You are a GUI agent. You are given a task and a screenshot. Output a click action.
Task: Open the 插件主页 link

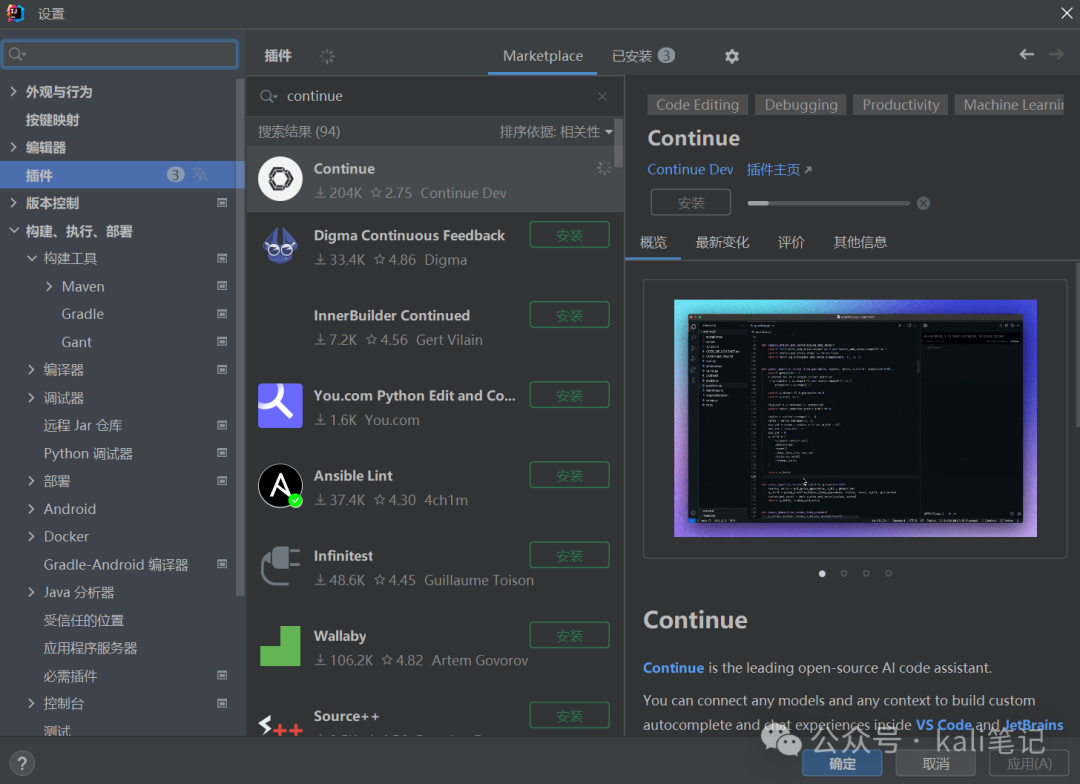tap(778, 170)
